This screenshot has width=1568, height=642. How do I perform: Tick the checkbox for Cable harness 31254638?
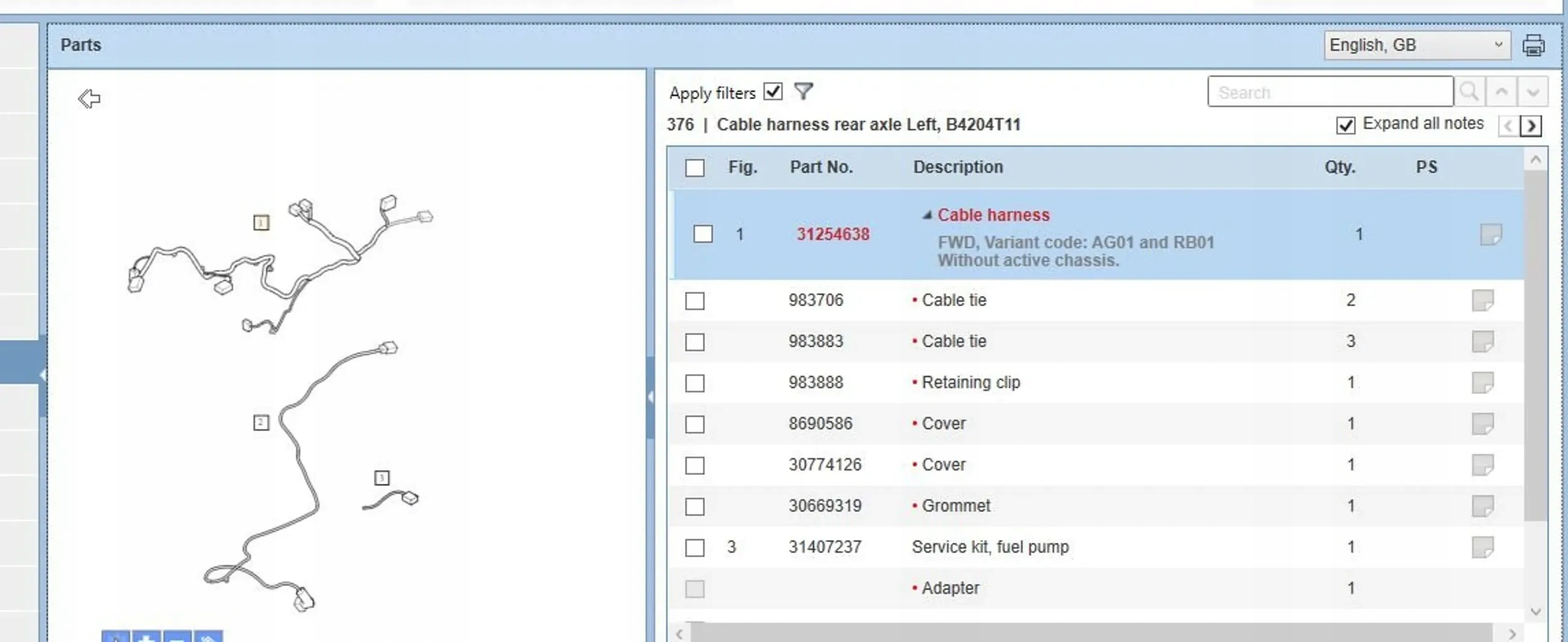(x=703, y=234)
